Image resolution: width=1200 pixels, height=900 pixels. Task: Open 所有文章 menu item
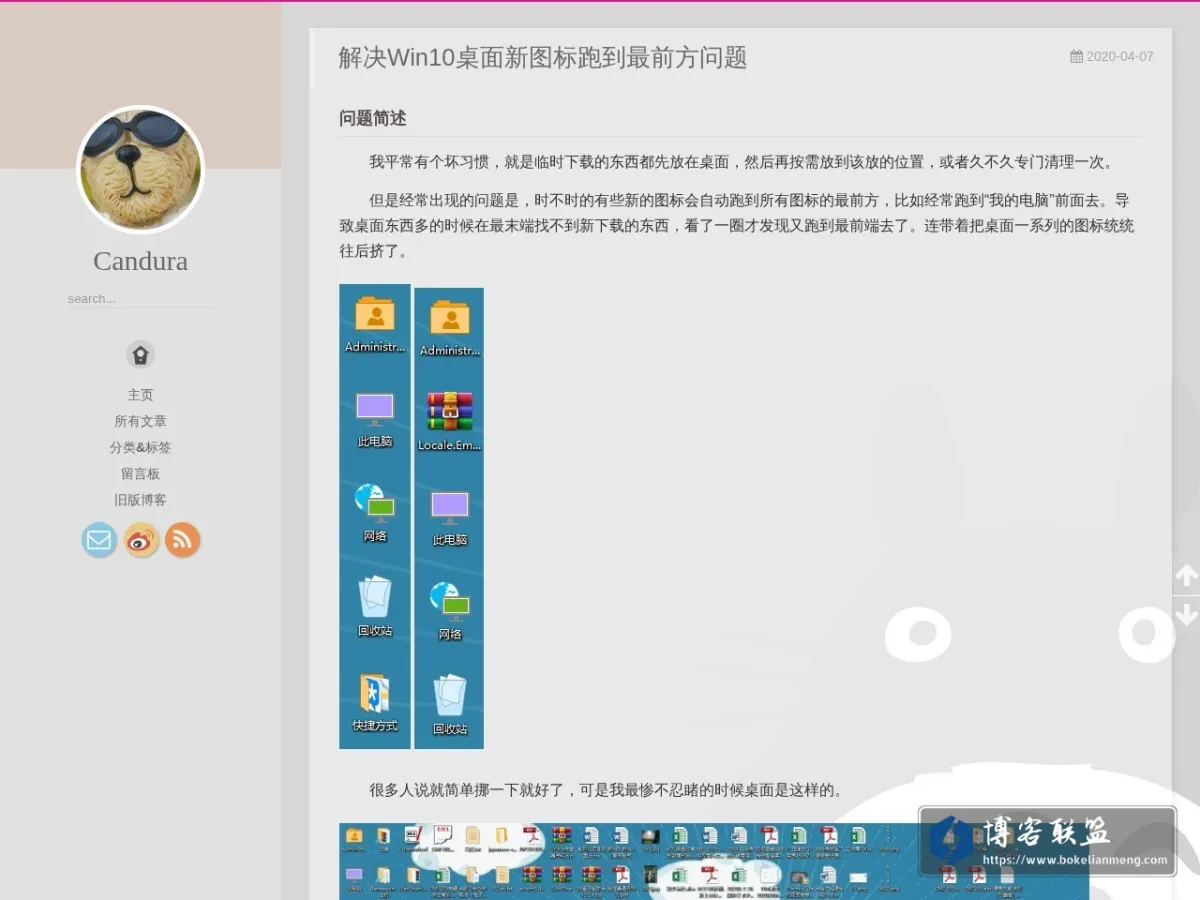[x=141, y=421]
